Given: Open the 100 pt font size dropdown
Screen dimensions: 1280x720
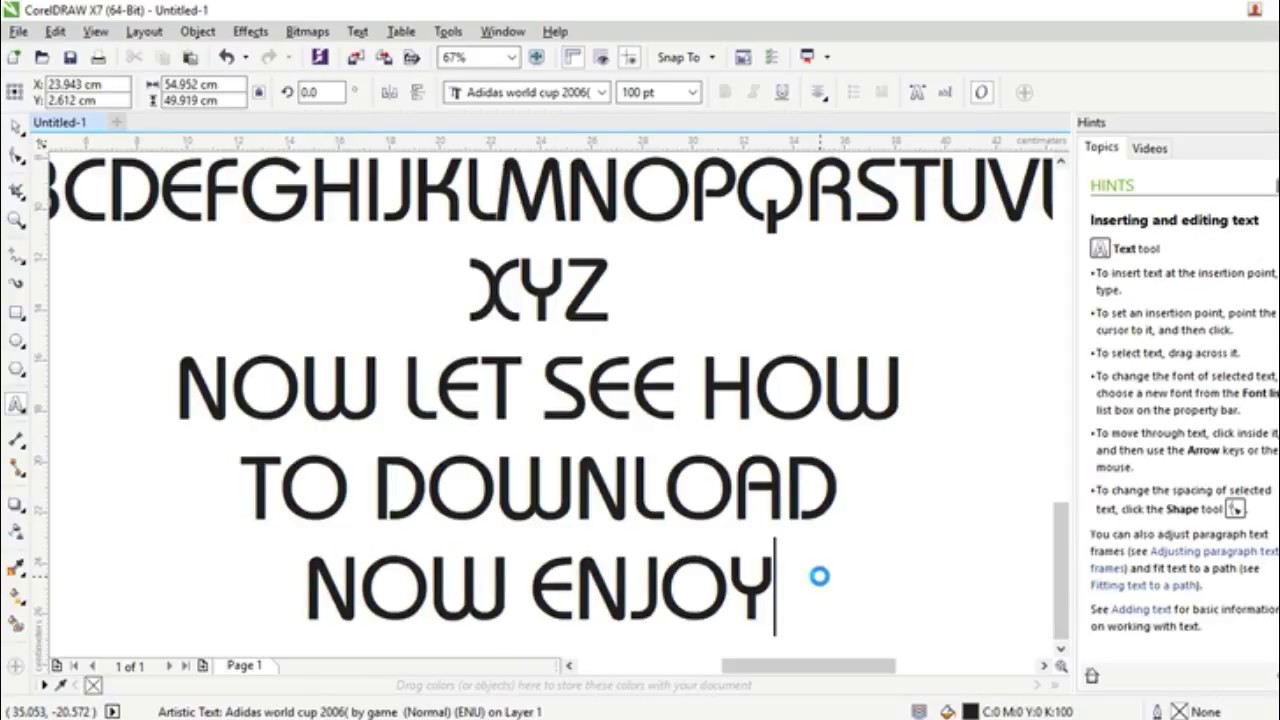Looking at the screenshot, I should (x=691, y=92).
